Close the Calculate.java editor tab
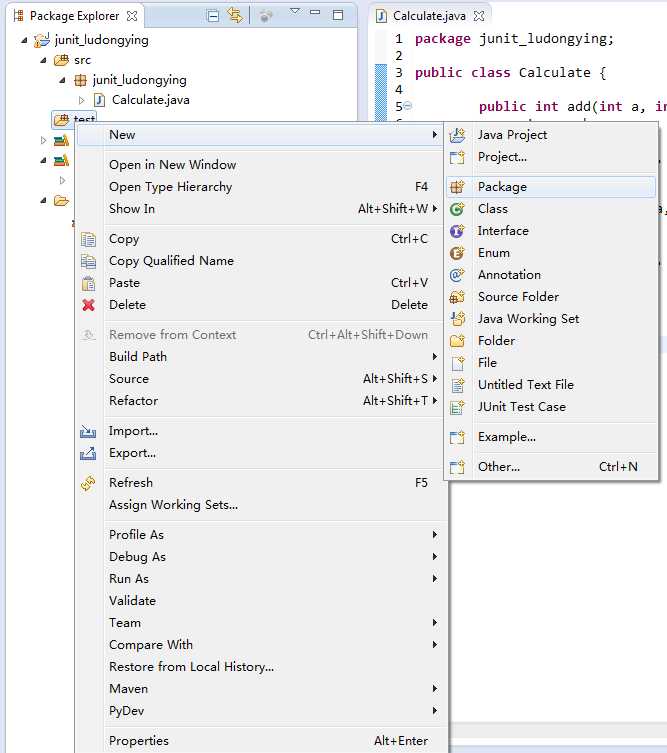667x753 pixels. point(479,16)
